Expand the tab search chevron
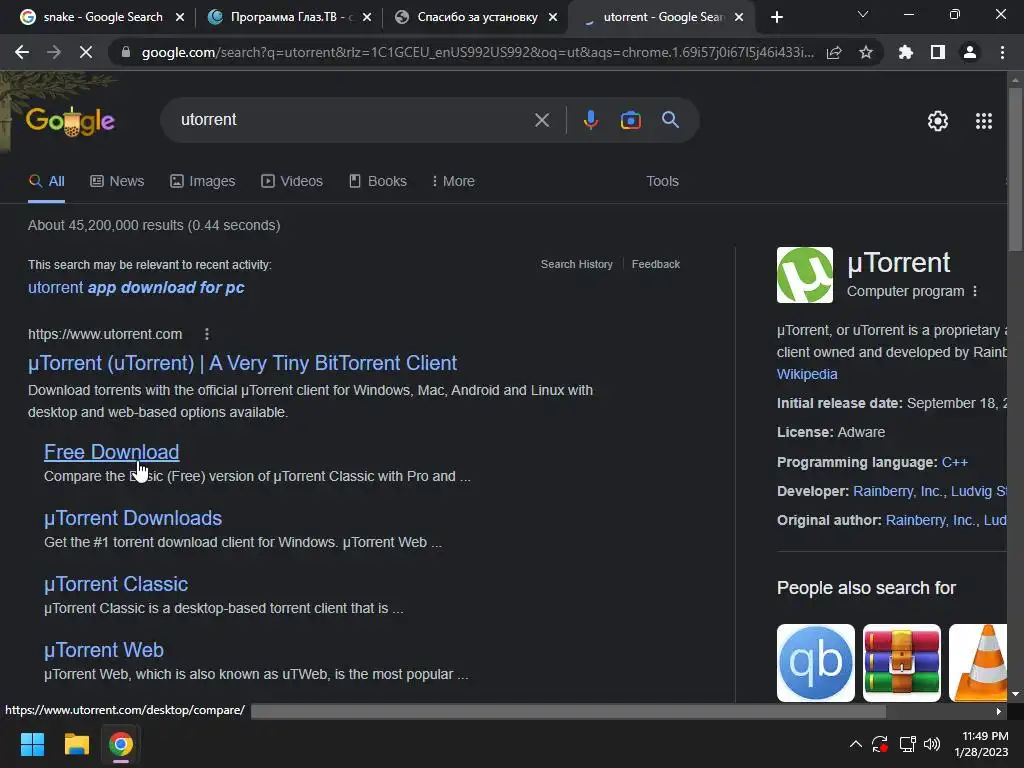The height and width of the screenshot is (768, 1024). 863,14
